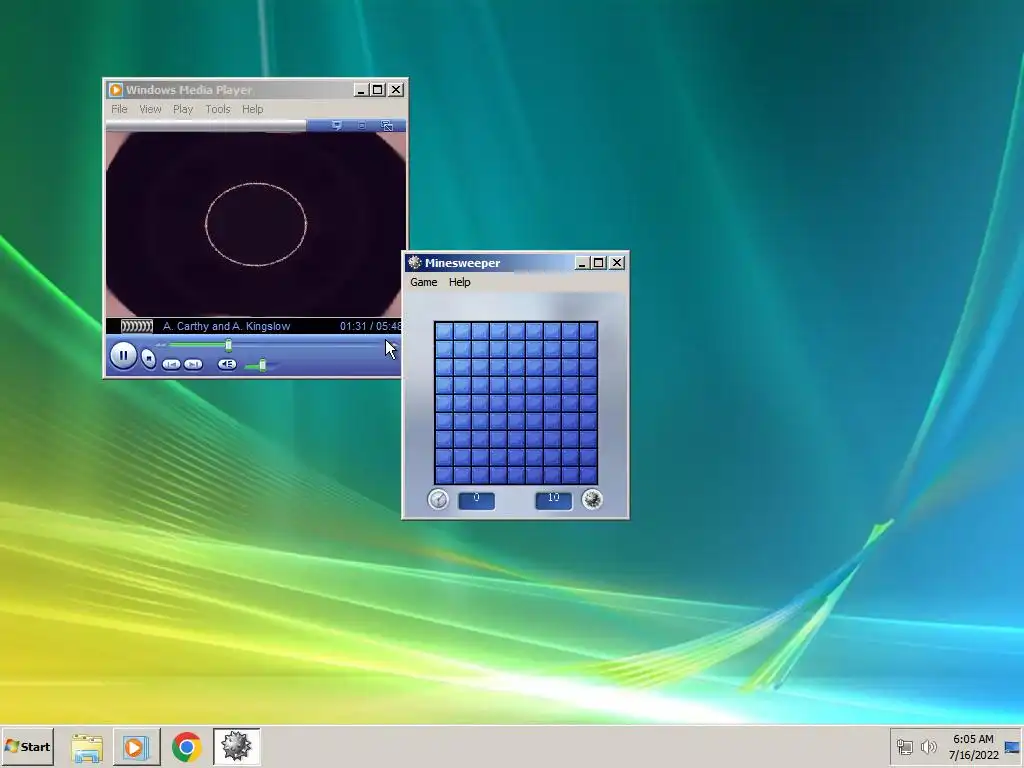
Task: Click the artist text A. Carthy and A. Kingslow
Action: coord(227,326)
